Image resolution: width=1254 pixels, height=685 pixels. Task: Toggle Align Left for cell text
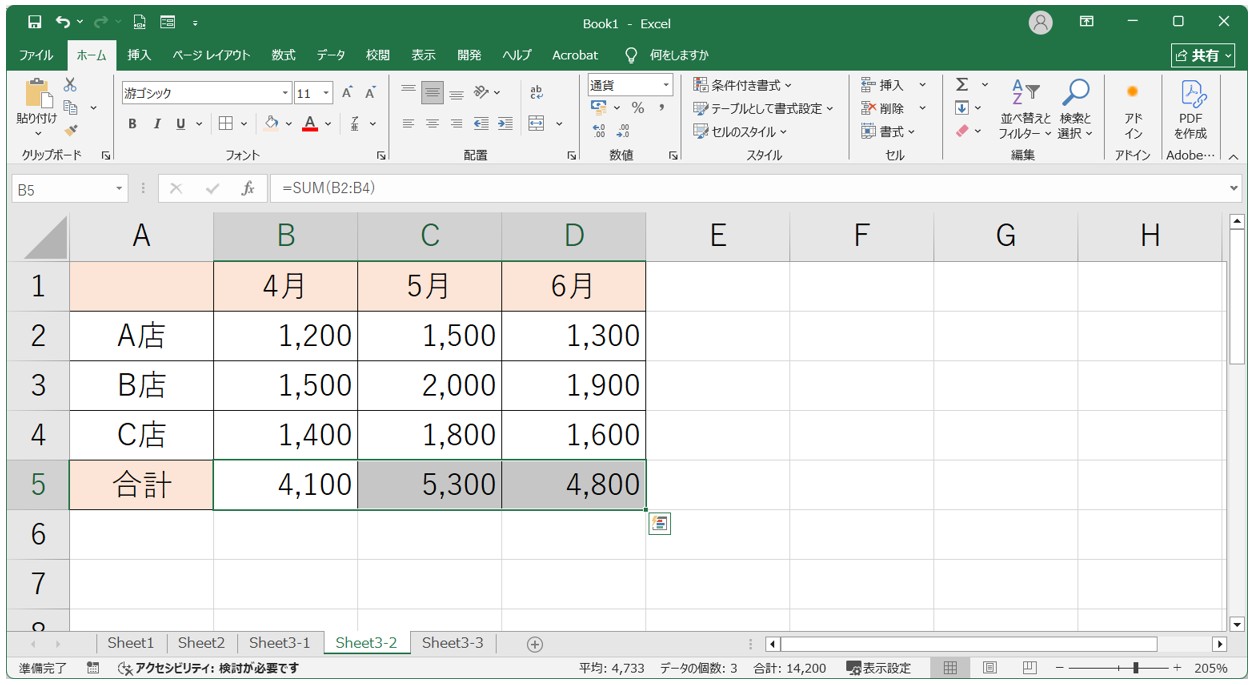coord(408,124)
